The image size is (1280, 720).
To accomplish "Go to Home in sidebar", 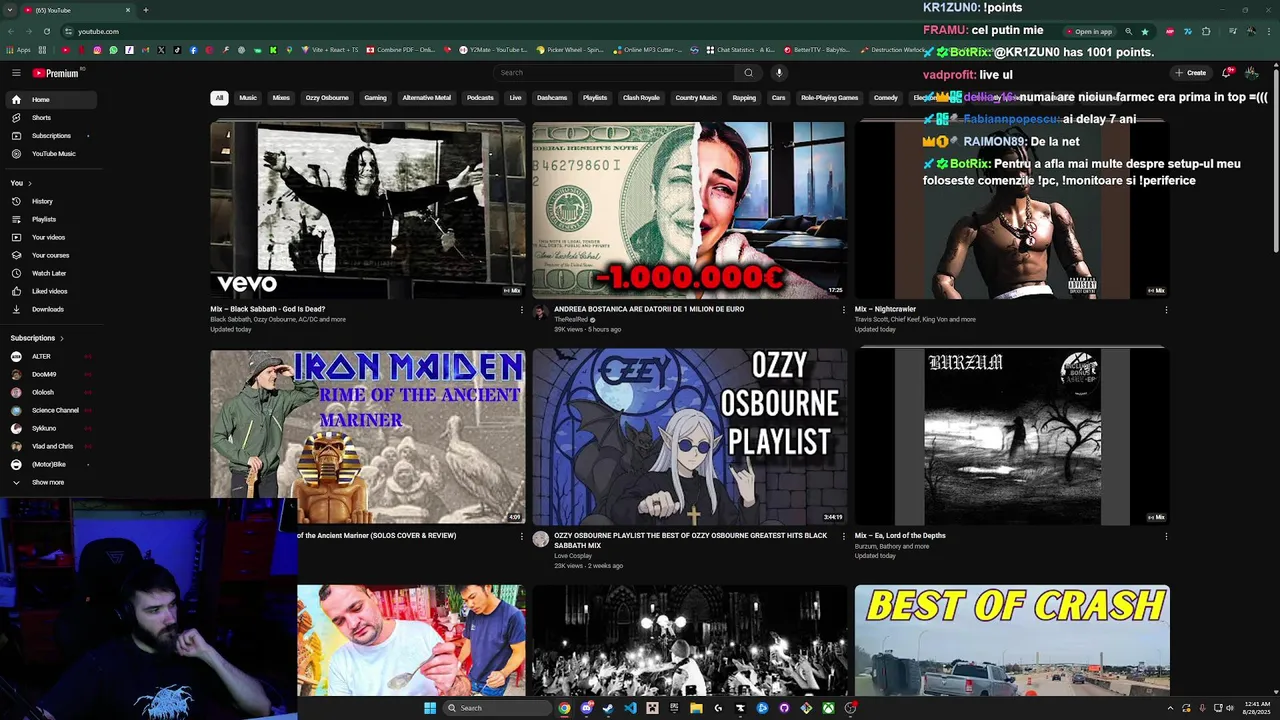I will [x=49, y=100].
